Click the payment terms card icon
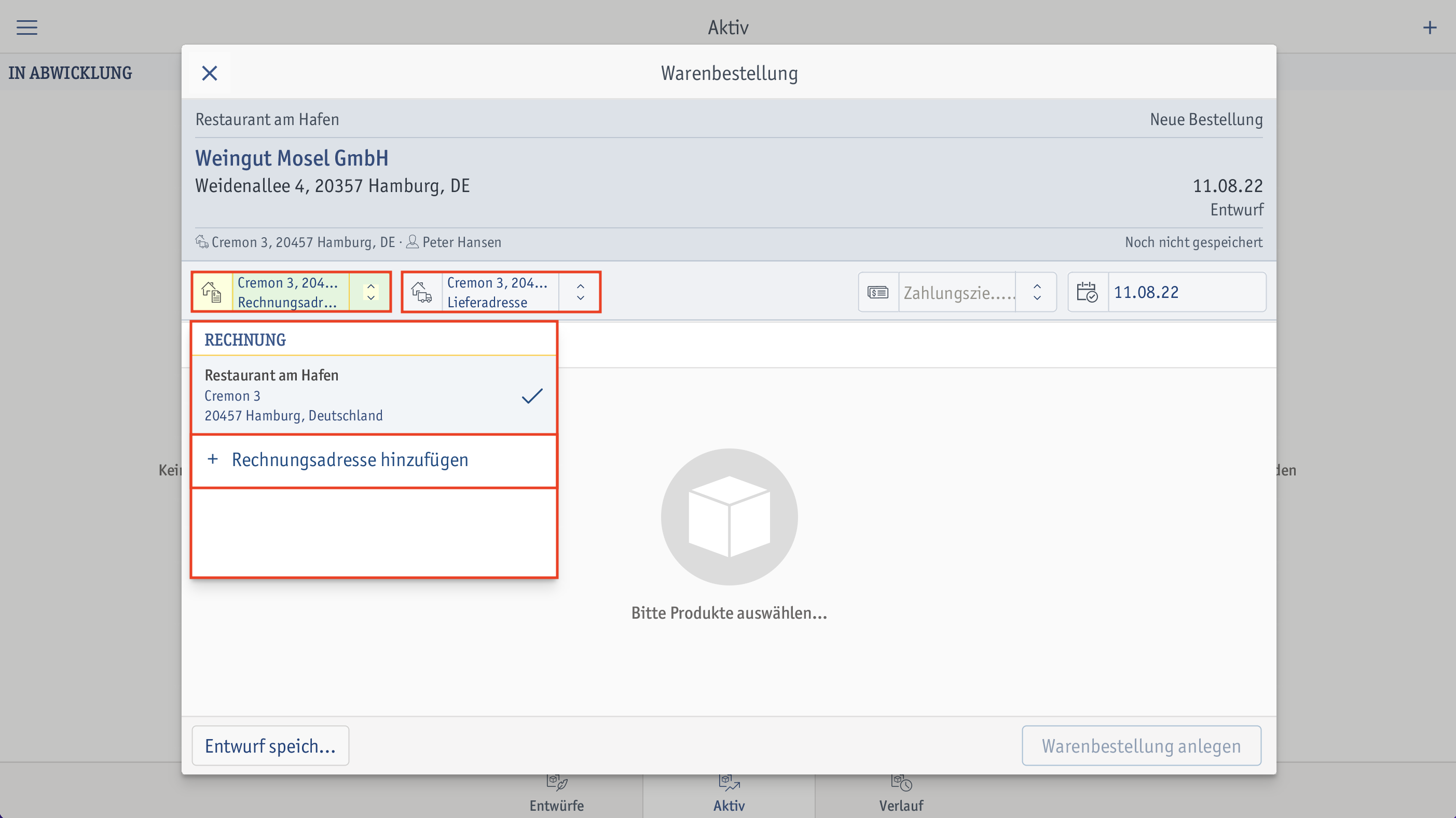 [x=878, y=292]
